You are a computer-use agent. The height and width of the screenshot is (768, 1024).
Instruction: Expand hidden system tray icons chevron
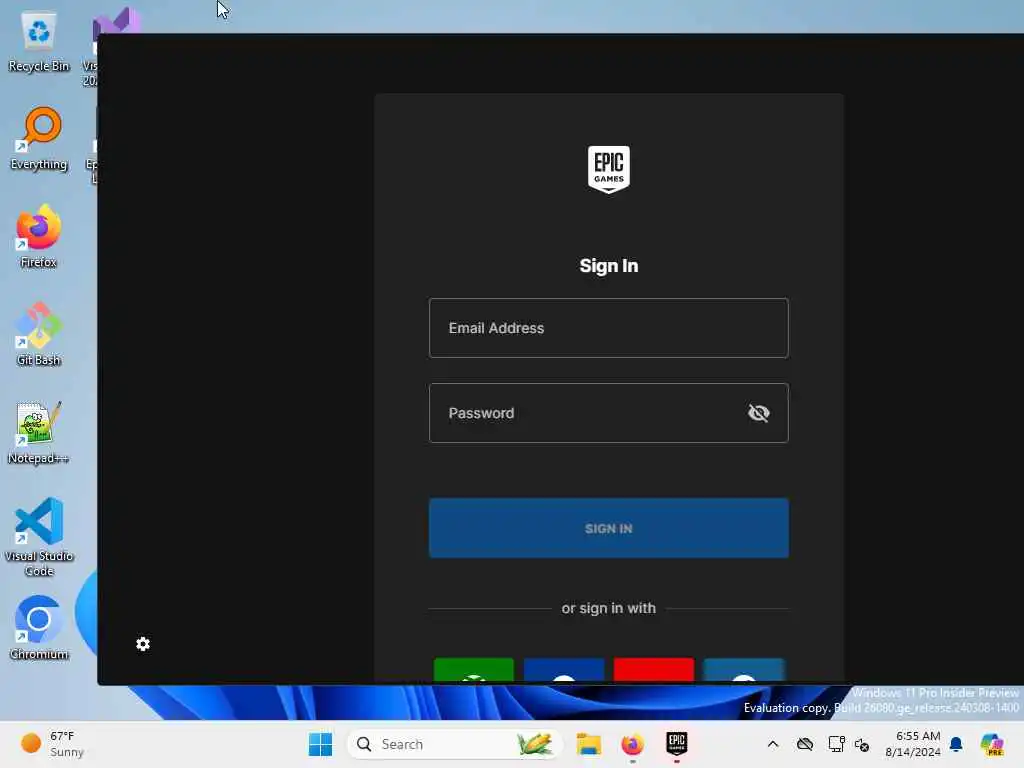pyautogui.click(x=773, y=744)
